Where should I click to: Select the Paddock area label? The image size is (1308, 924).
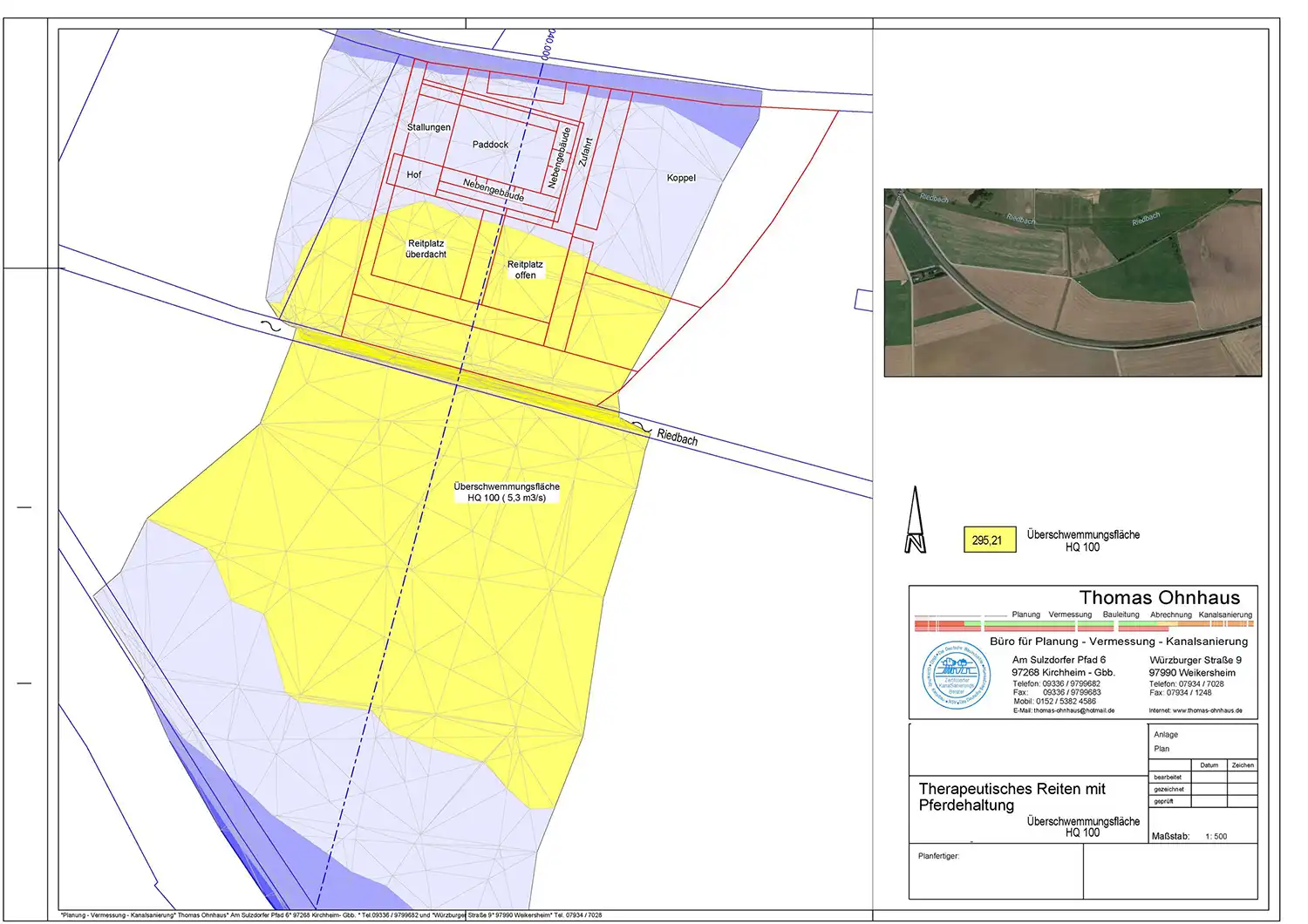(490, 145)
